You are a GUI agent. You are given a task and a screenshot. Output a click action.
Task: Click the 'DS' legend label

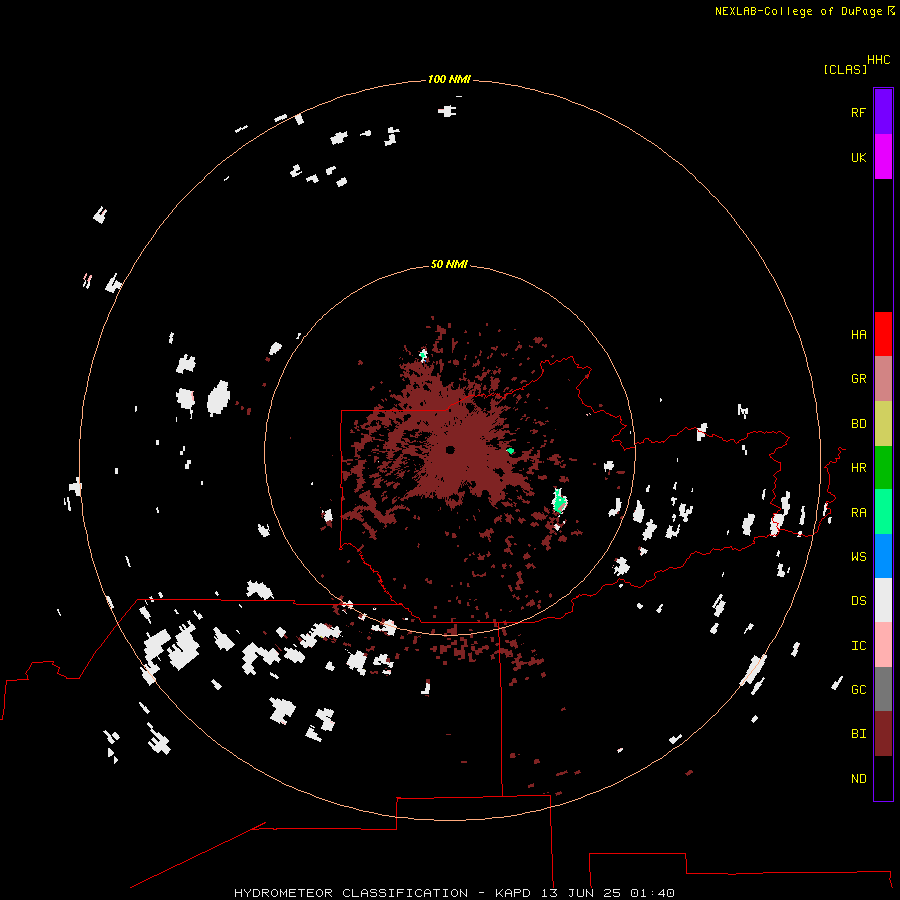click(x=858, y=601)
